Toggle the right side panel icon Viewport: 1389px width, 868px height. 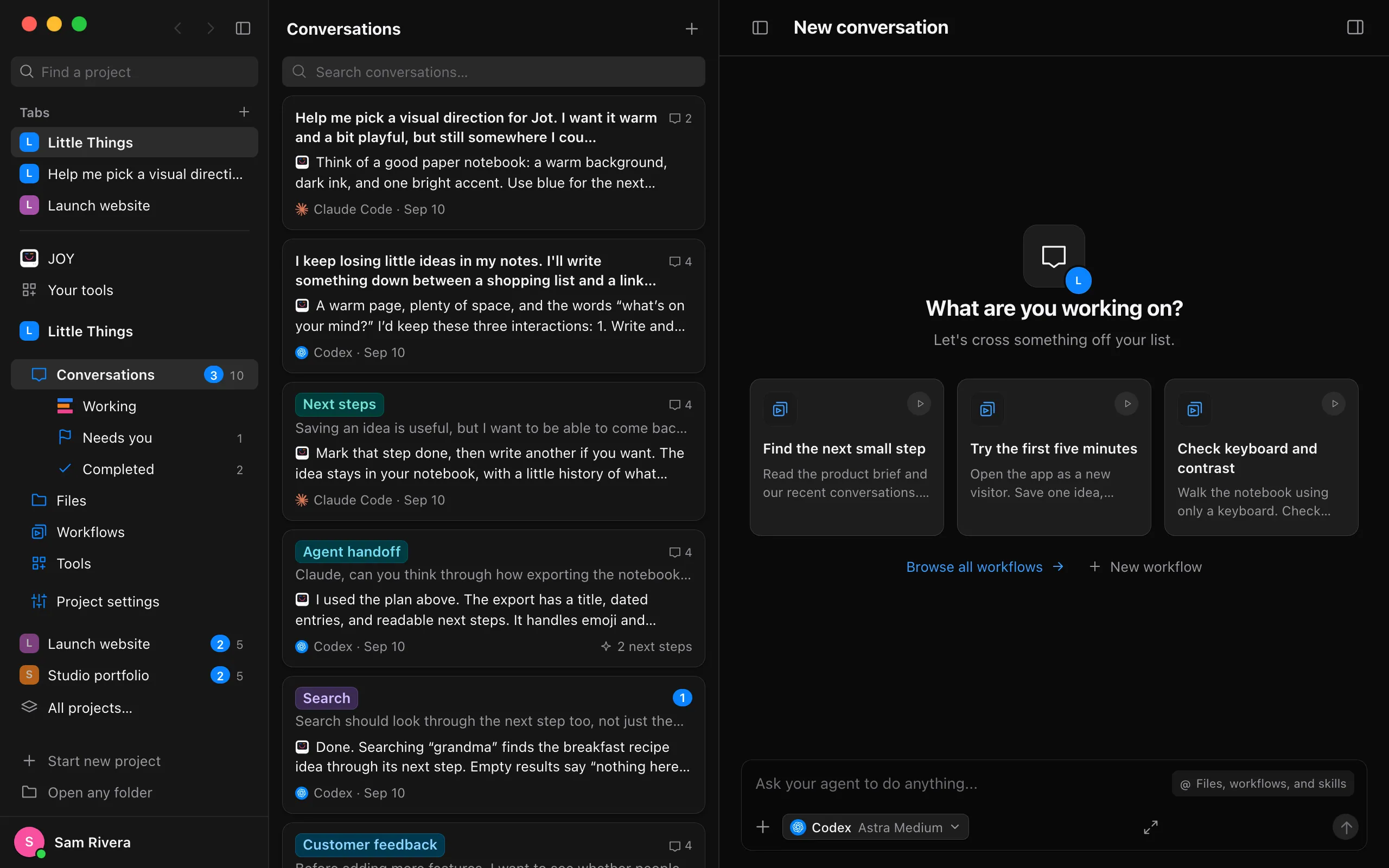[1355, 28]
